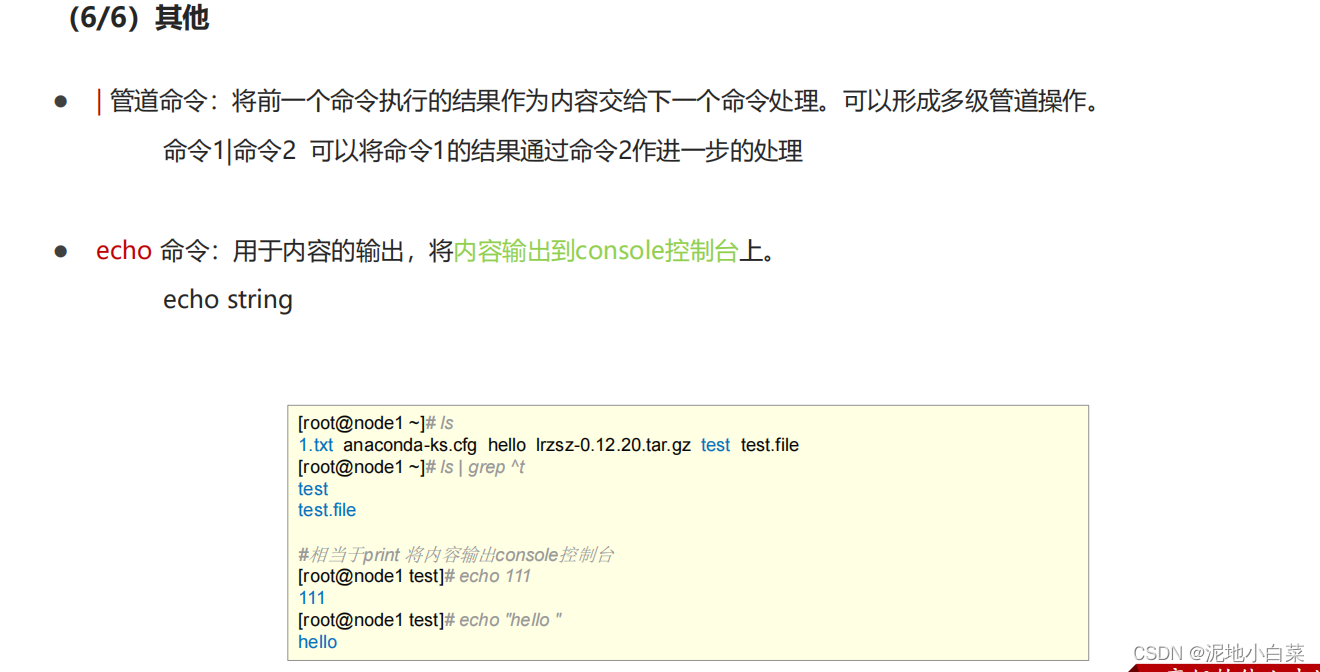Click the echo 111 command line
1320x672 pixels.
coord(414,576)
